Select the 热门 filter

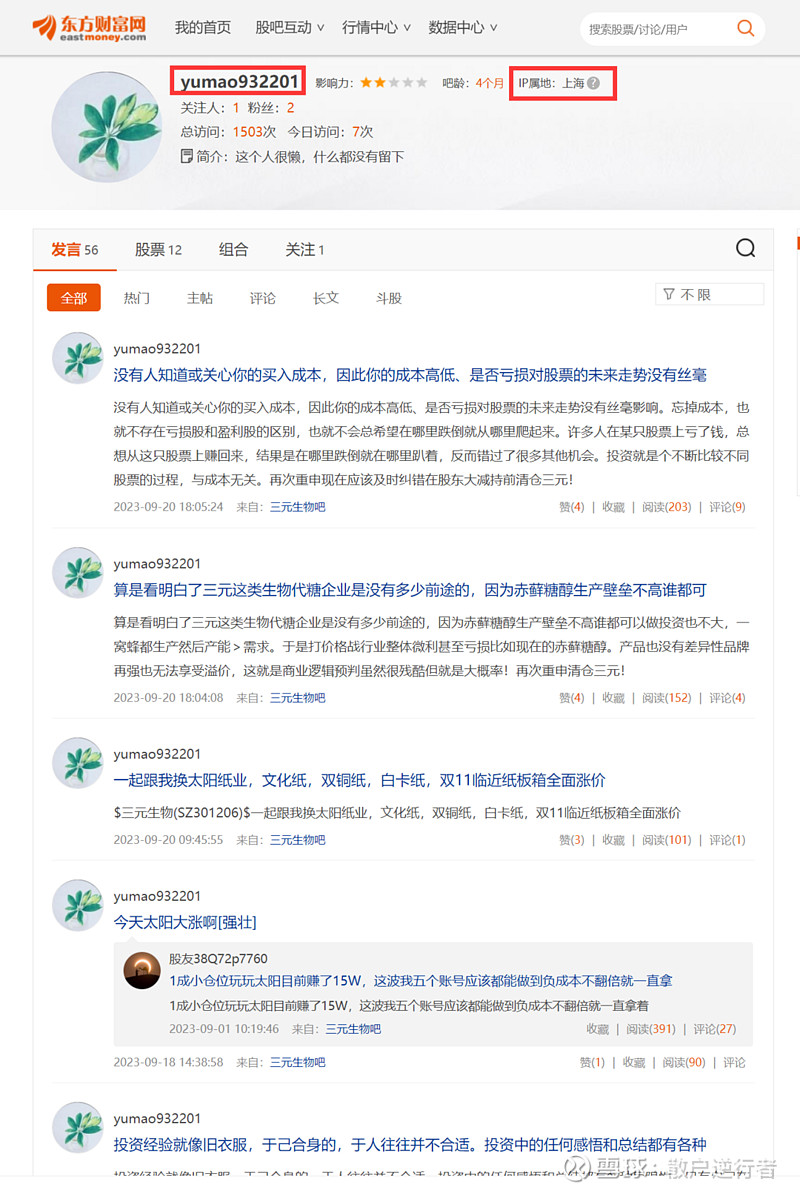pos(137,298)
